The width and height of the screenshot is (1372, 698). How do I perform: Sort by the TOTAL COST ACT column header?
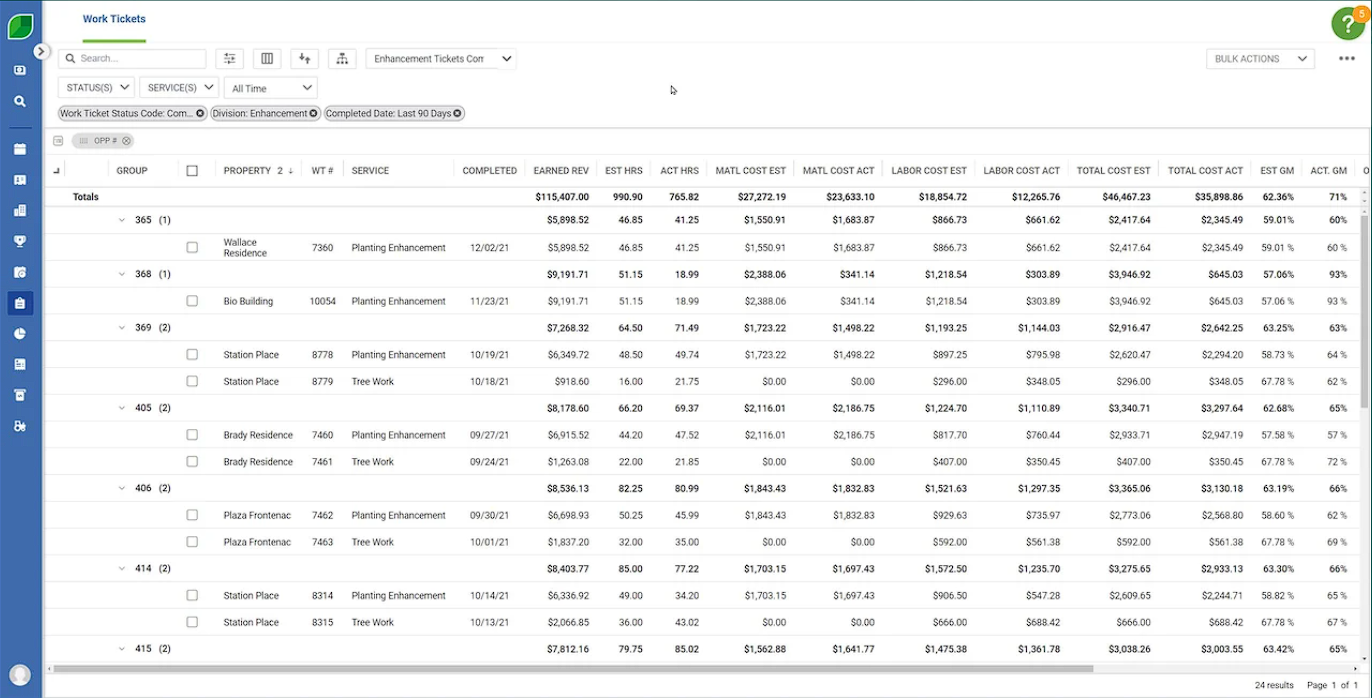(1205, 171)
